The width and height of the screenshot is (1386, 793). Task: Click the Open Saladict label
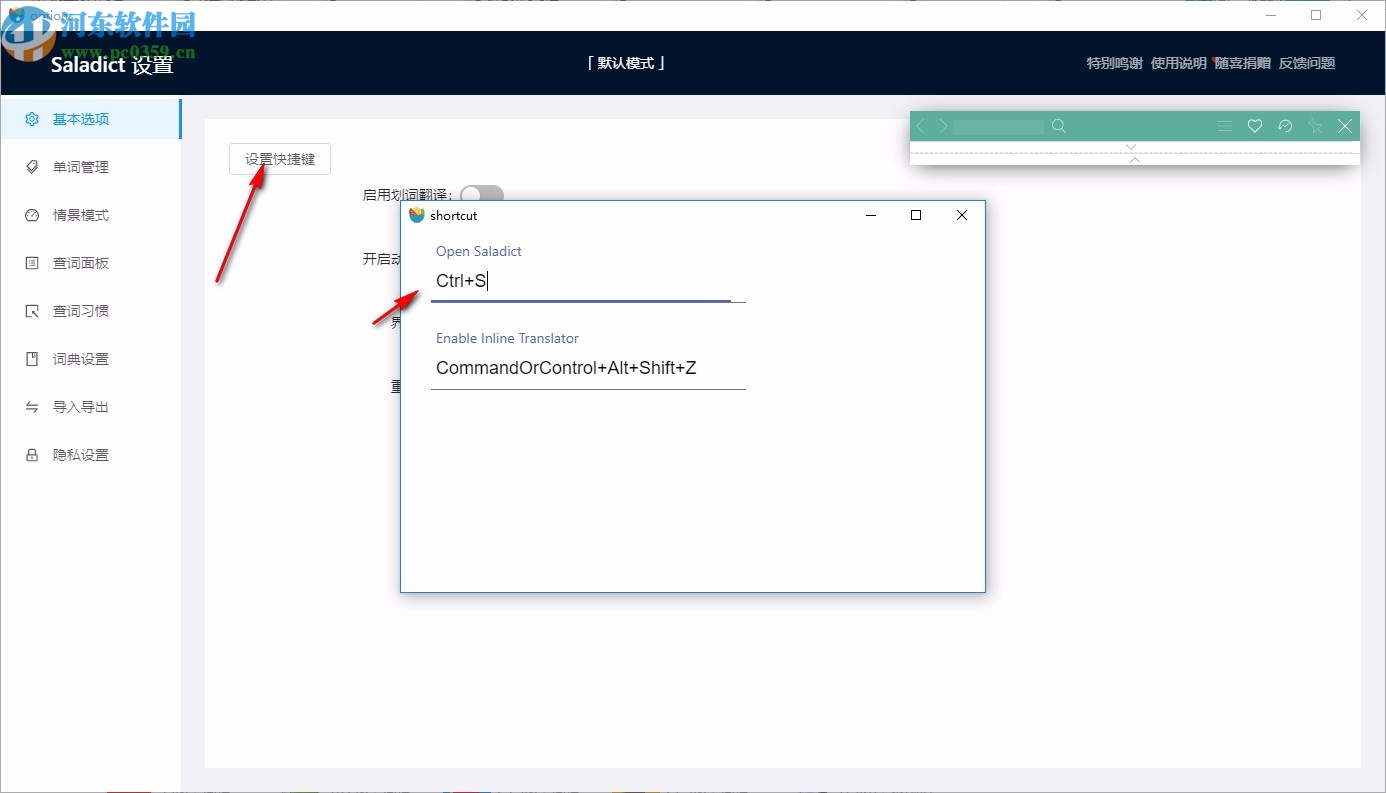(x=479, y=251)
